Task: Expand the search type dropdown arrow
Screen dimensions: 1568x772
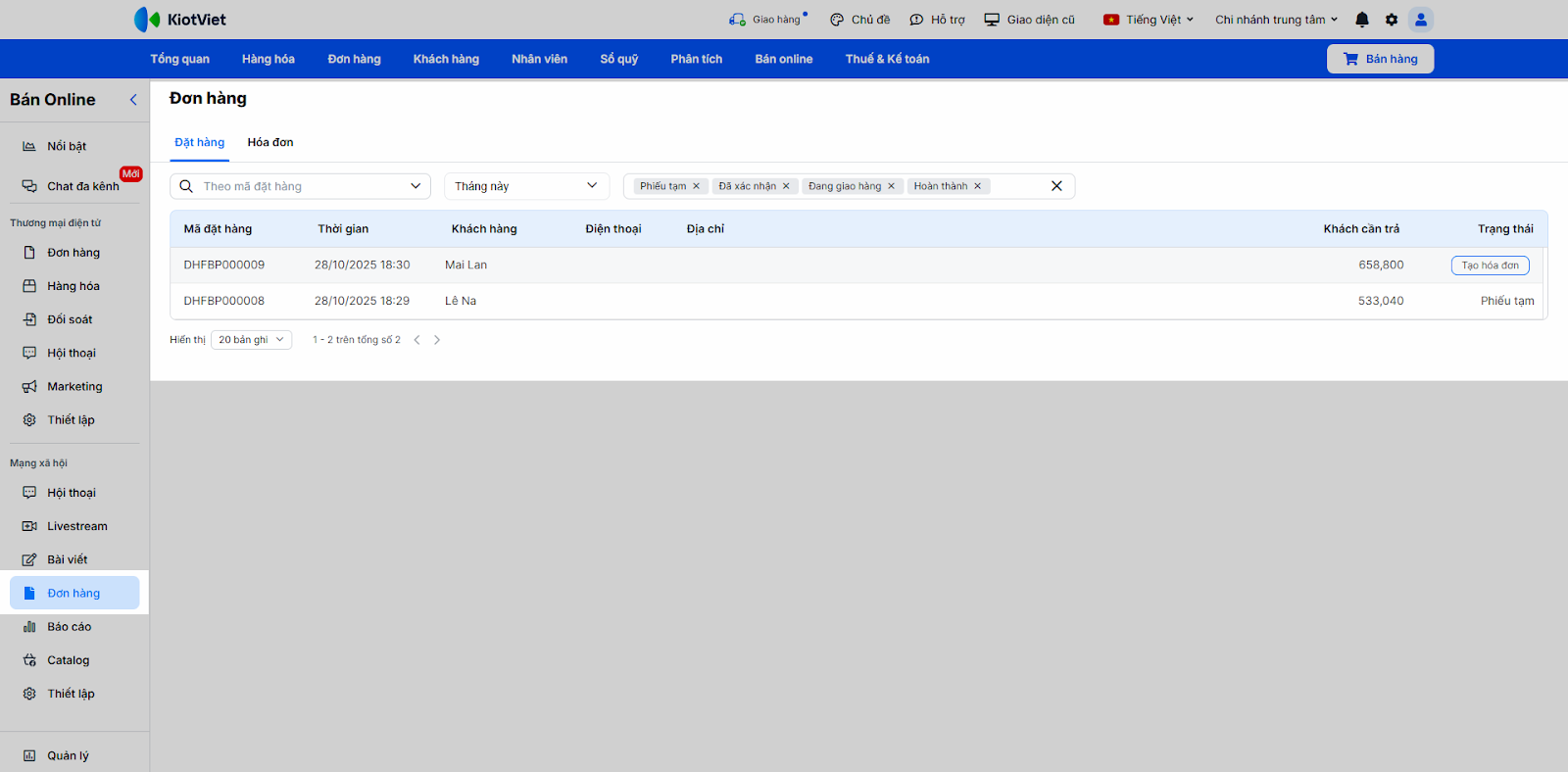Action: click(x=416, y=186)
